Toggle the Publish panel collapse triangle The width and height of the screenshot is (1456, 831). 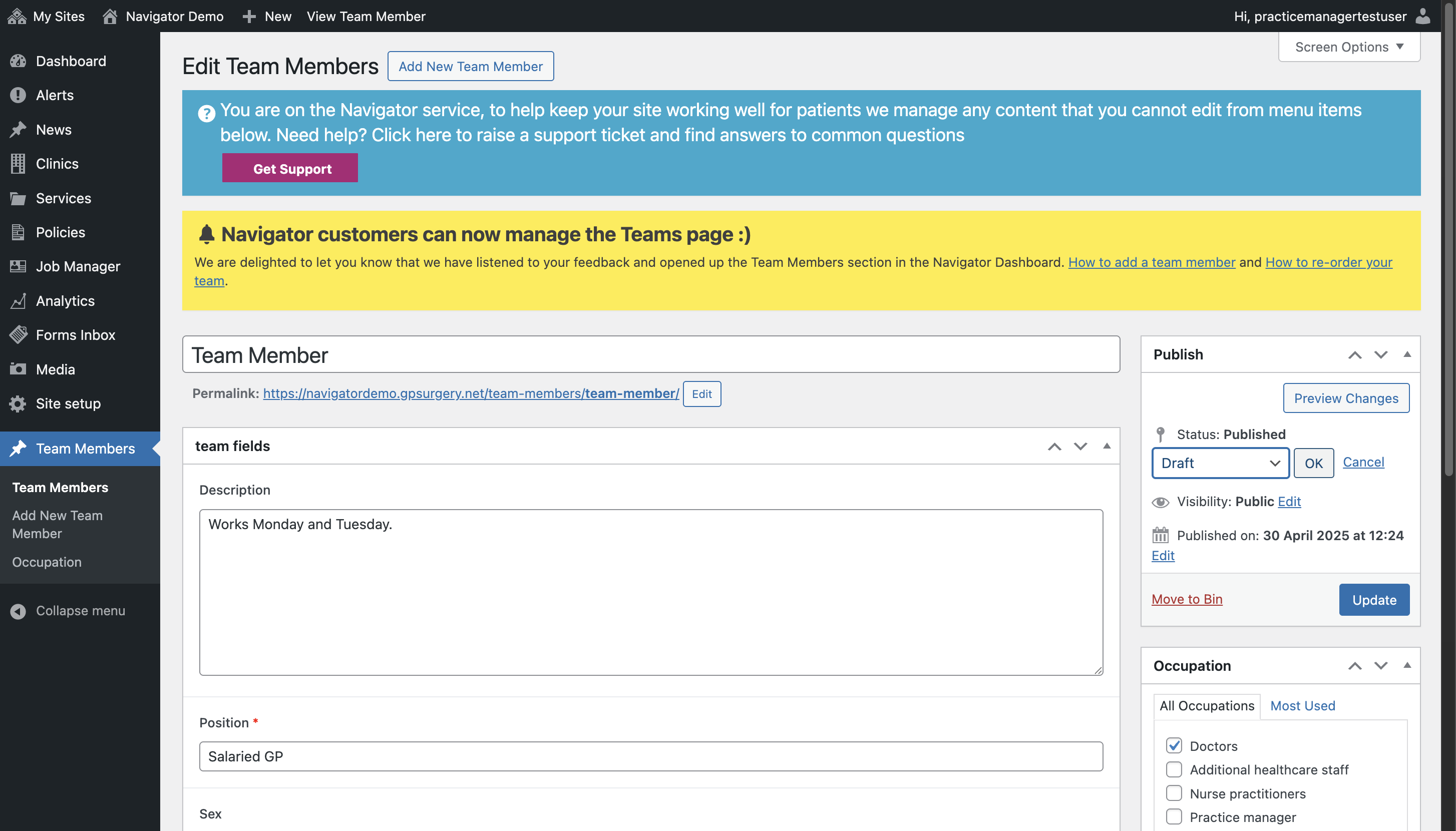click(x=1407, y=354)
